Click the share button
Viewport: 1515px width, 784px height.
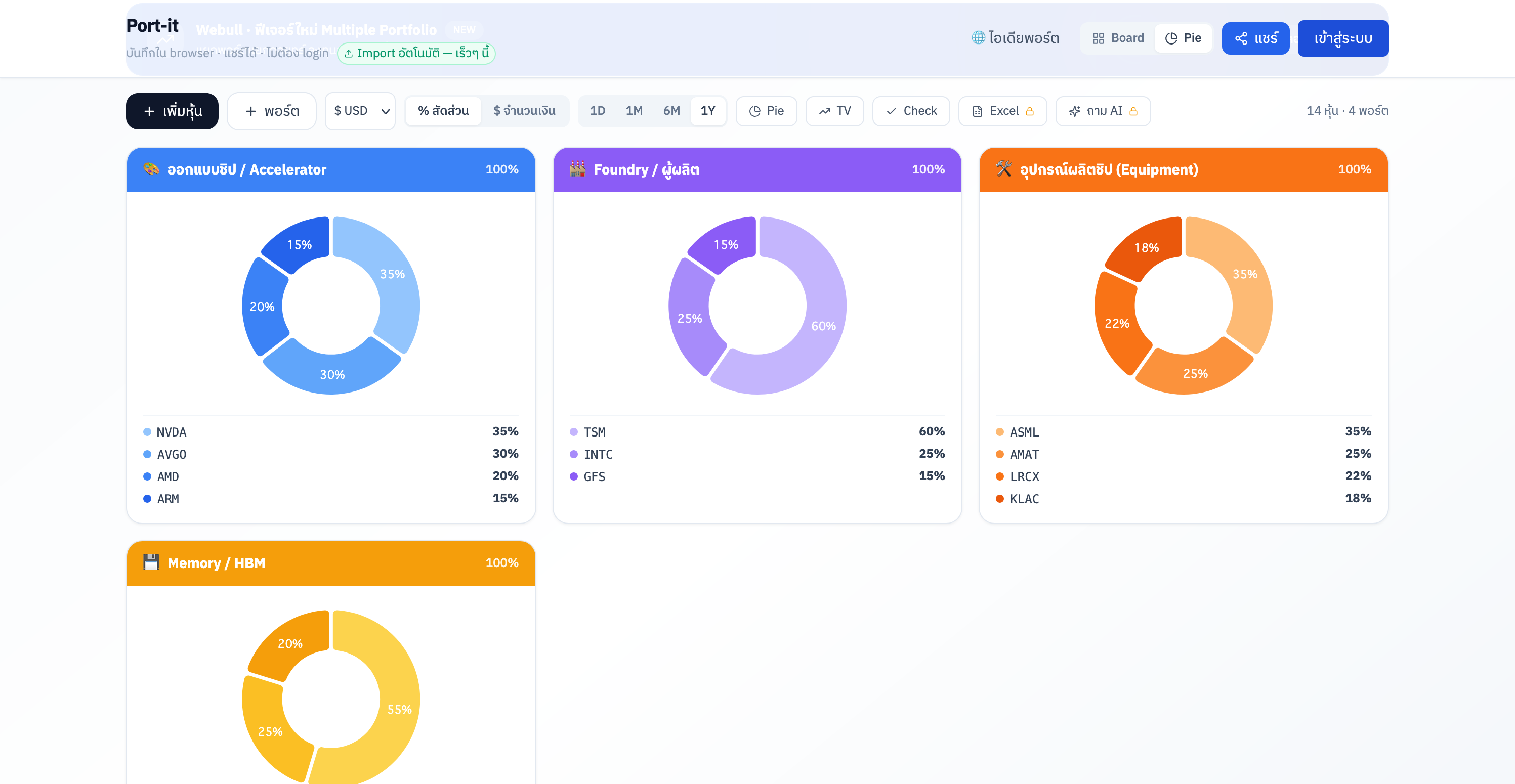tap(1255, 38)
